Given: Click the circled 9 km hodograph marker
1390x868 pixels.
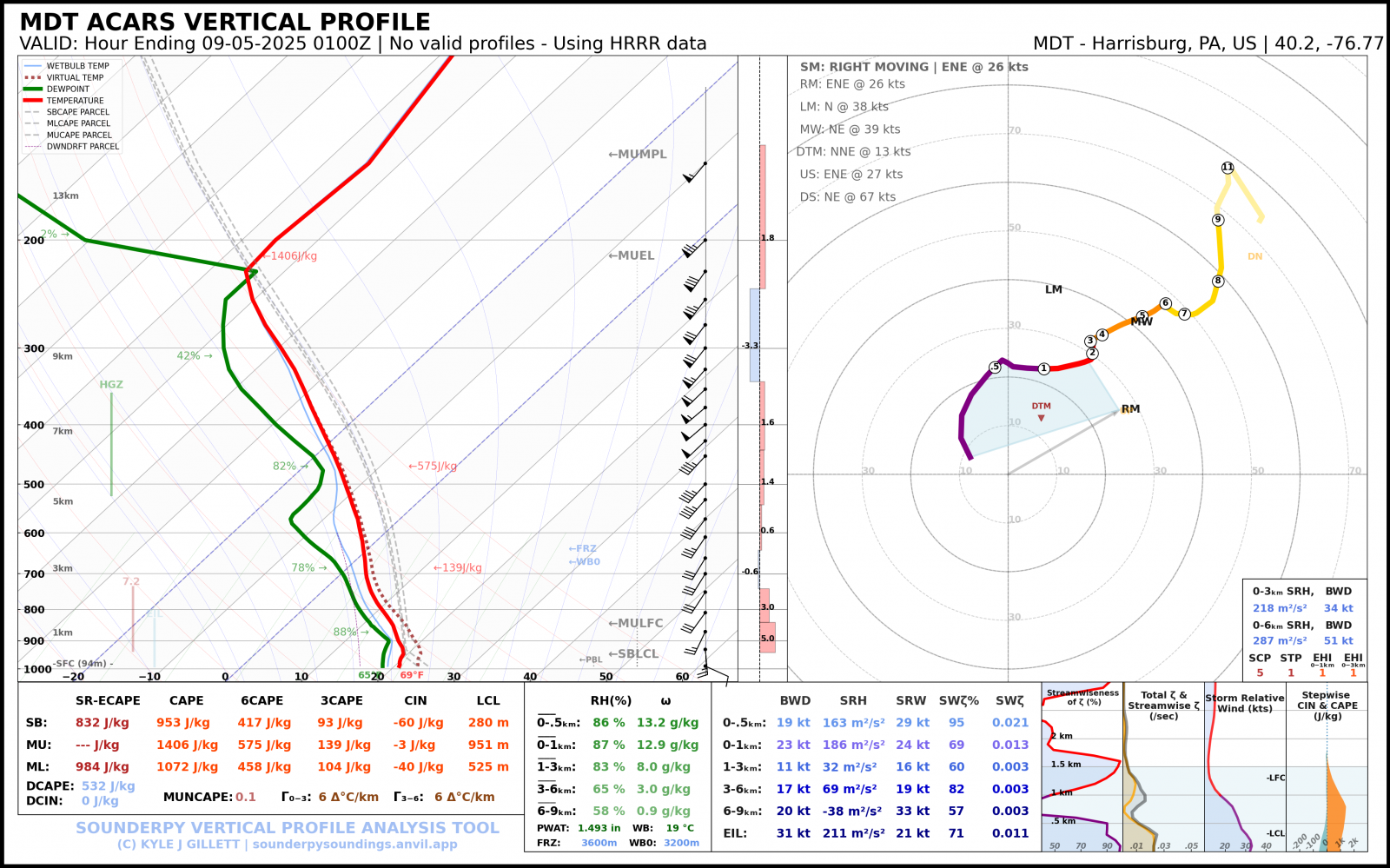Looking at the screenshot, I should [x=1218, y=220].
